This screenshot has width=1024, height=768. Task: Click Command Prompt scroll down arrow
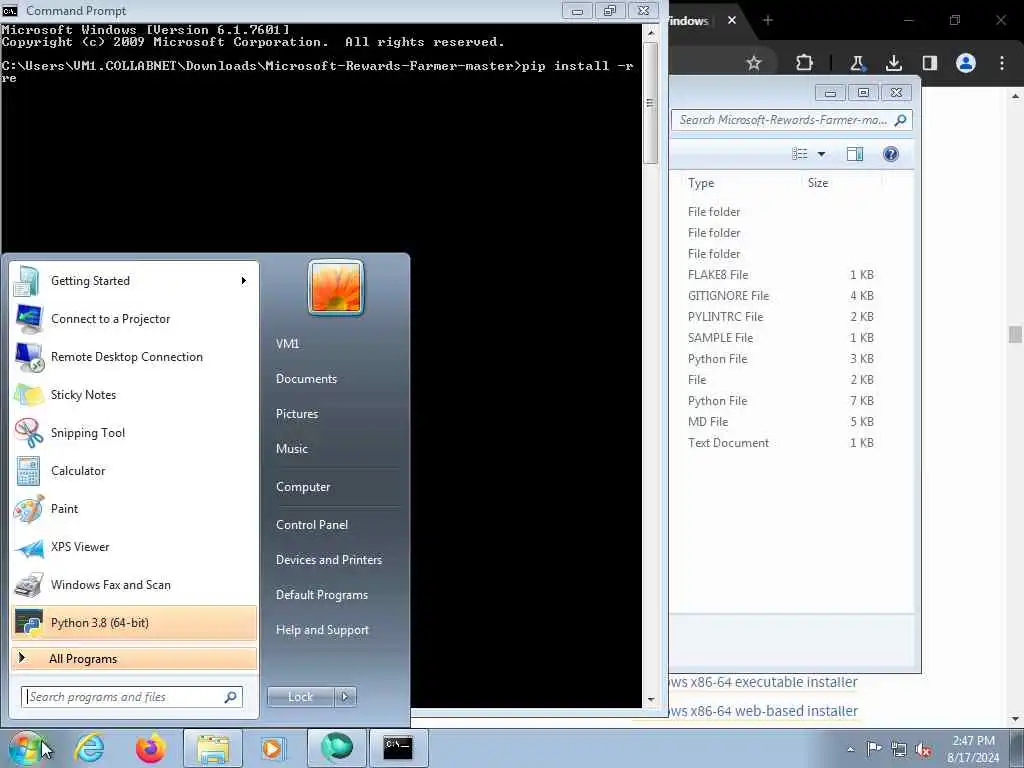tap(650, 699)
